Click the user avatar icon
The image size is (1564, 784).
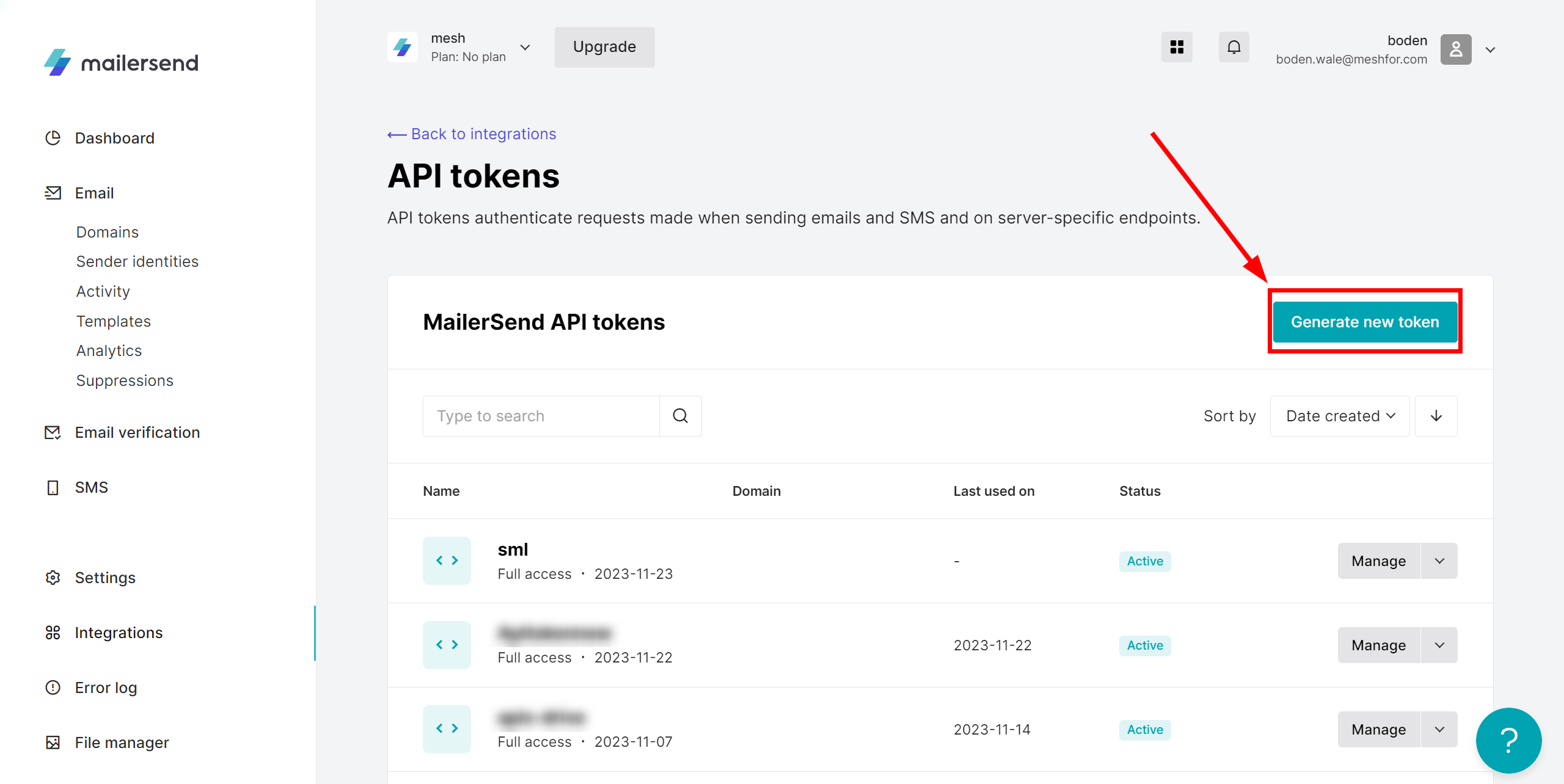(x=1456, y=49)
